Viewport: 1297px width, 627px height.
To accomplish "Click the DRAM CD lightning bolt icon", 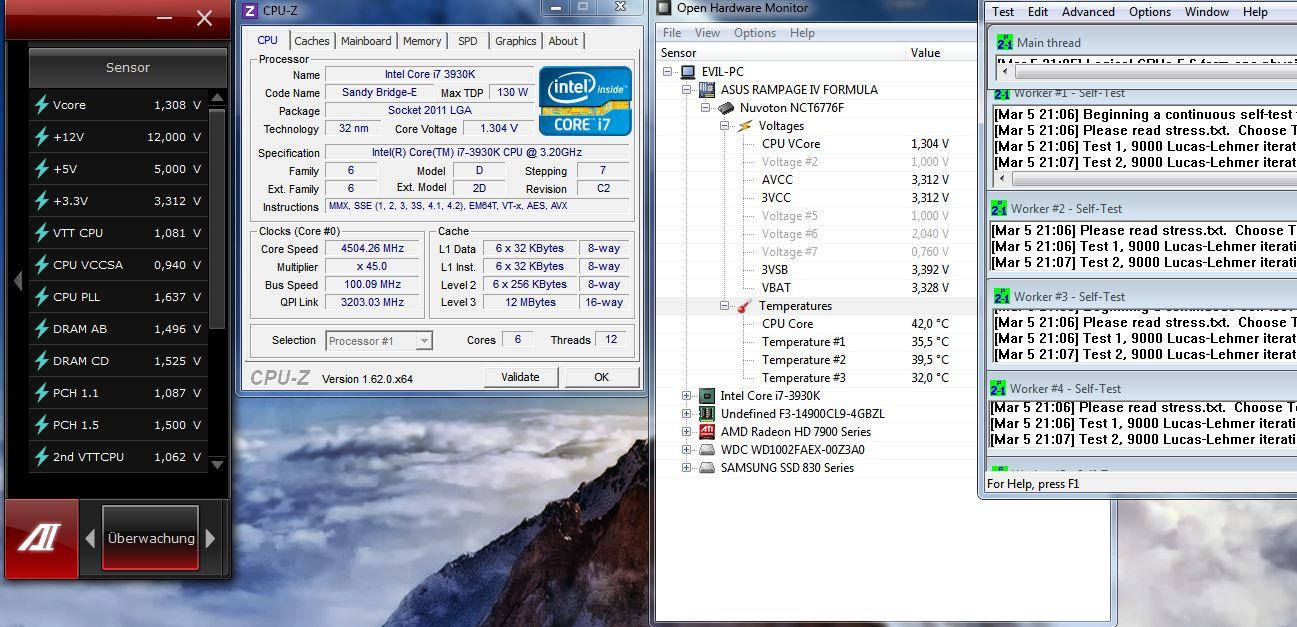I will [42, 361].
